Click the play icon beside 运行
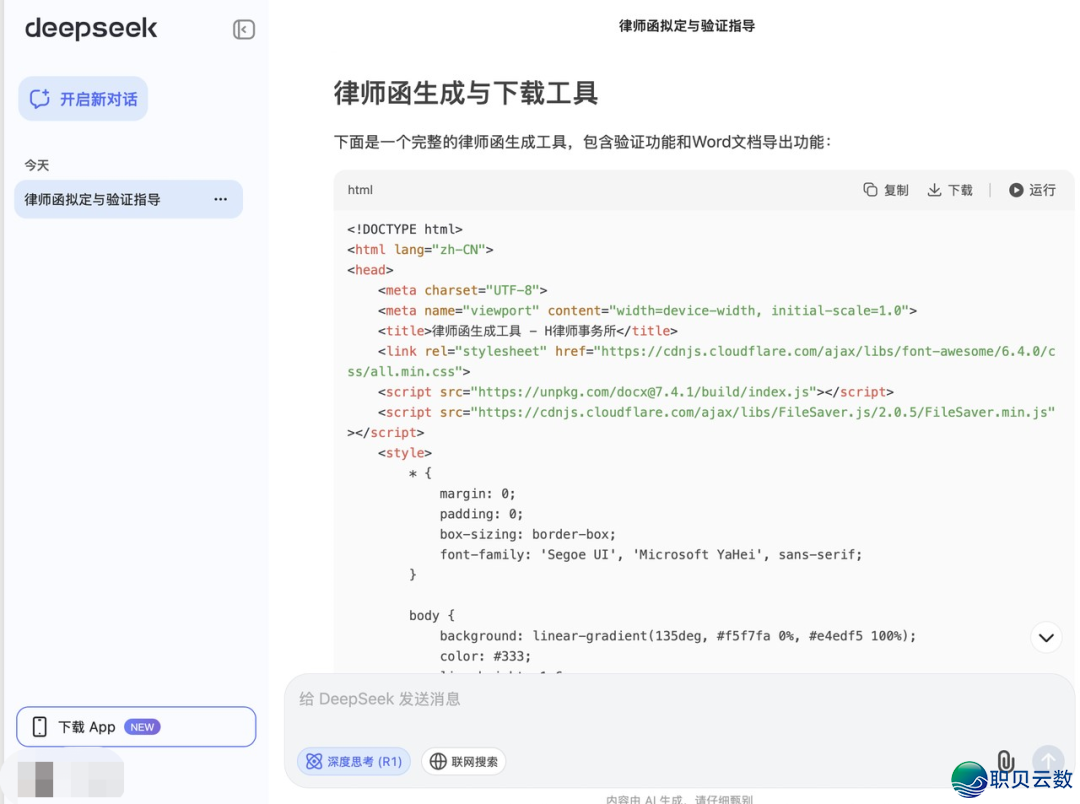This screenshot has height=804, width=1080. (1016, 190)
